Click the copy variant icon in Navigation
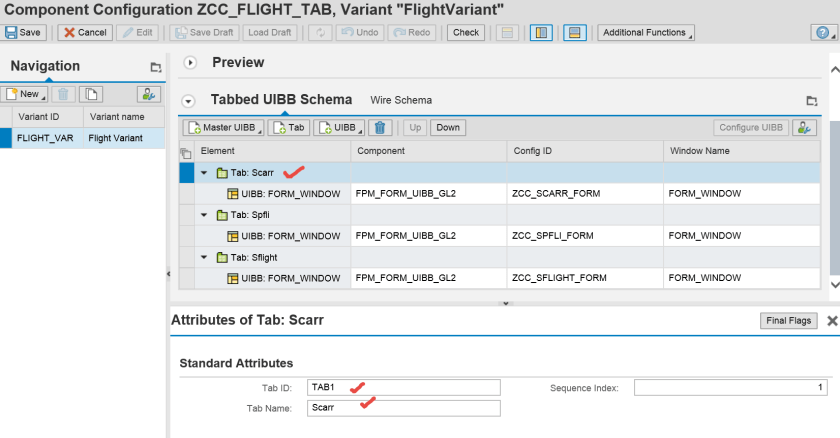 [92, 94]
